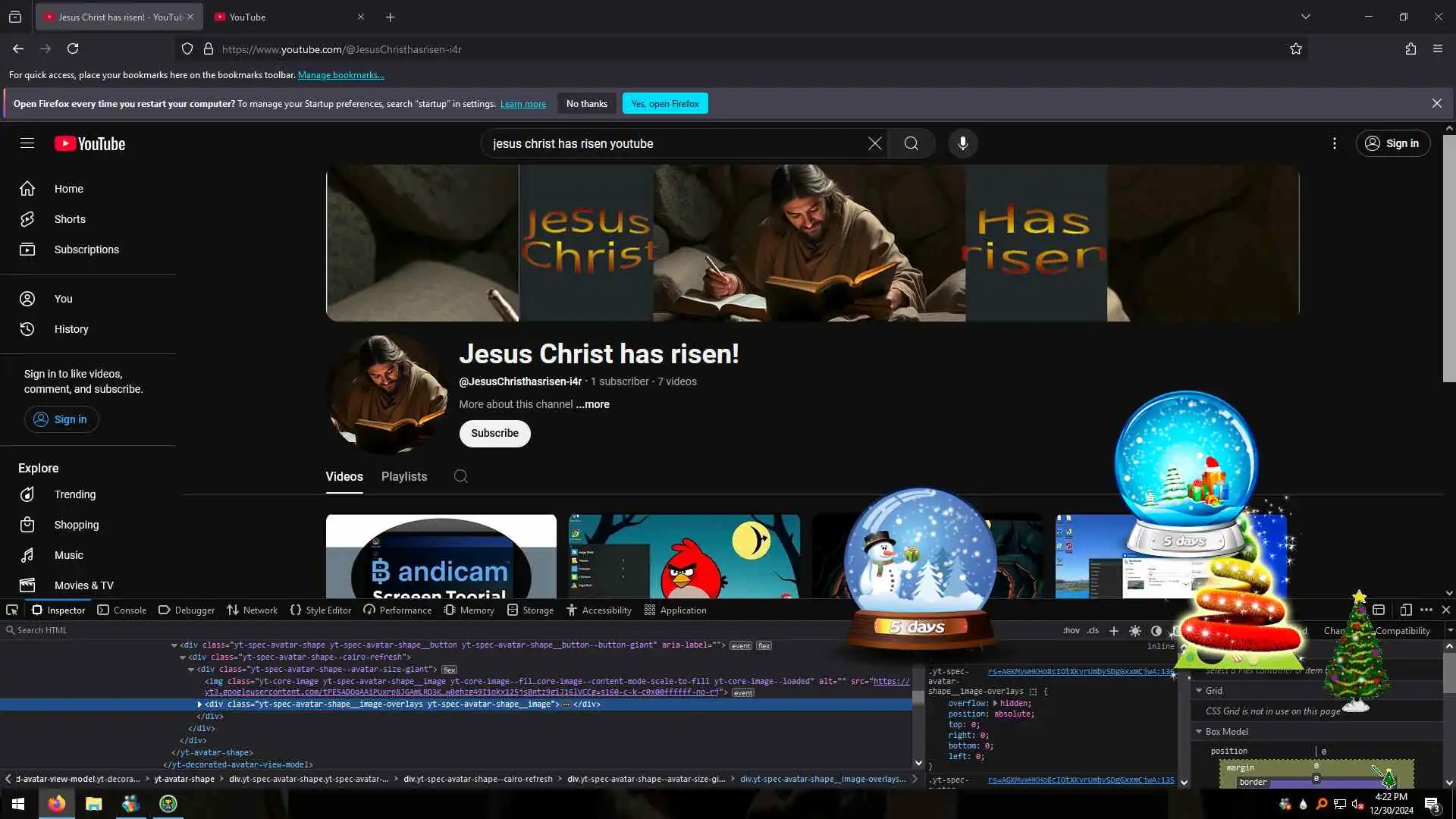Expand the image-overlays div node

tap(199, 704)
